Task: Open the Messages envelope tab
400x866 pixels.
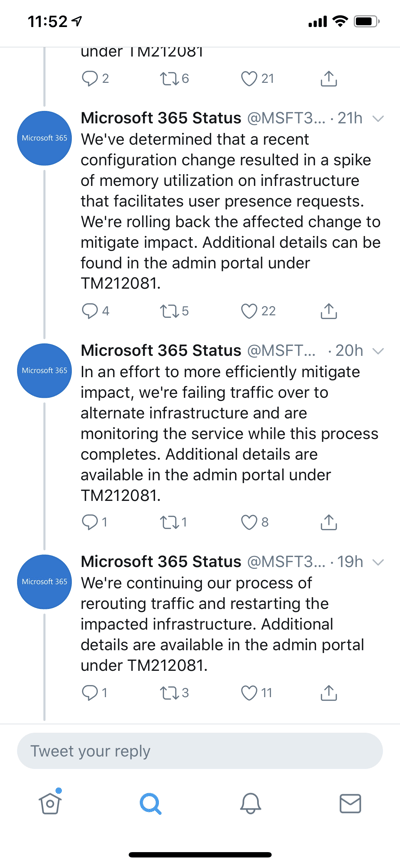Action: coord(350,804)
